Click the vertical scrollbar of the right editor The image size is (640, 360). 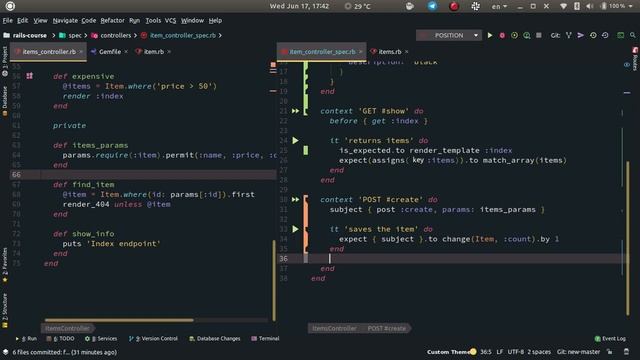click(x=628, y=238)
